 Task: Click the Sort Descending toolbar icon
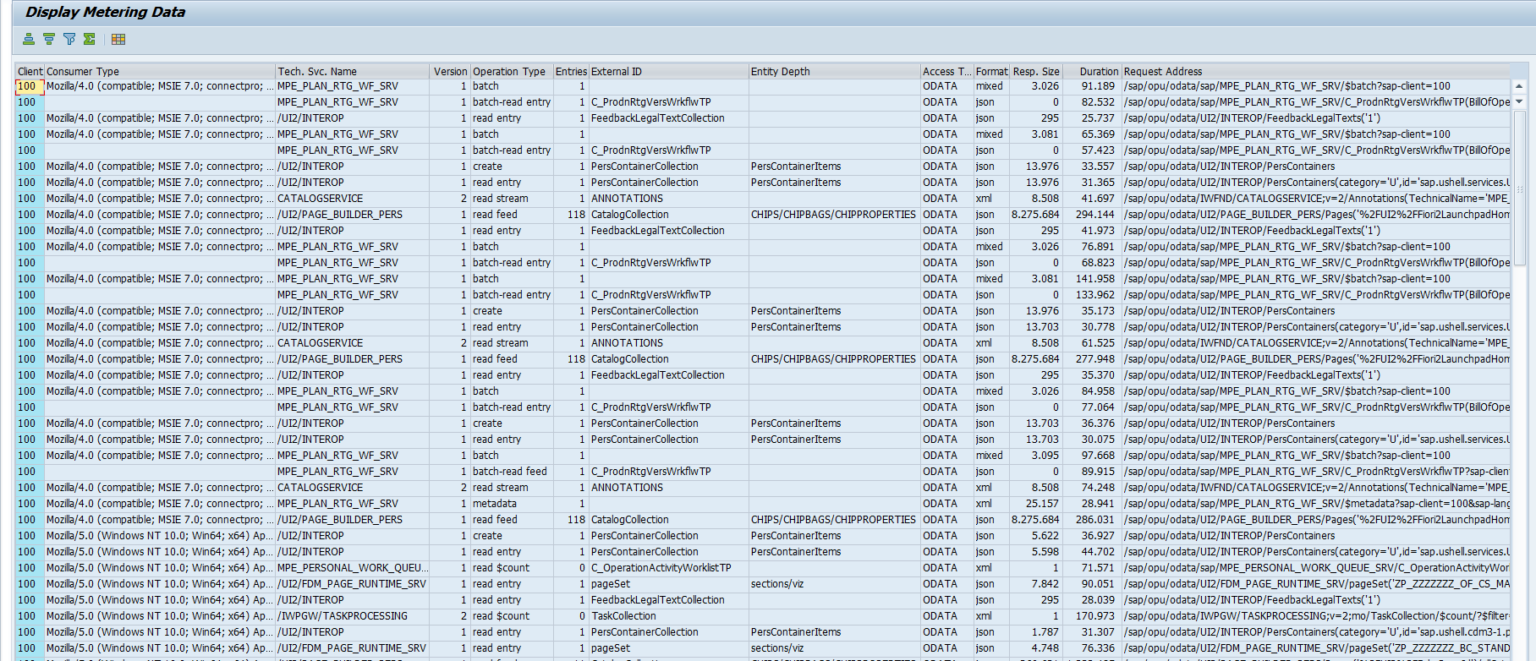pyautogui.click(x=49, y=39)
